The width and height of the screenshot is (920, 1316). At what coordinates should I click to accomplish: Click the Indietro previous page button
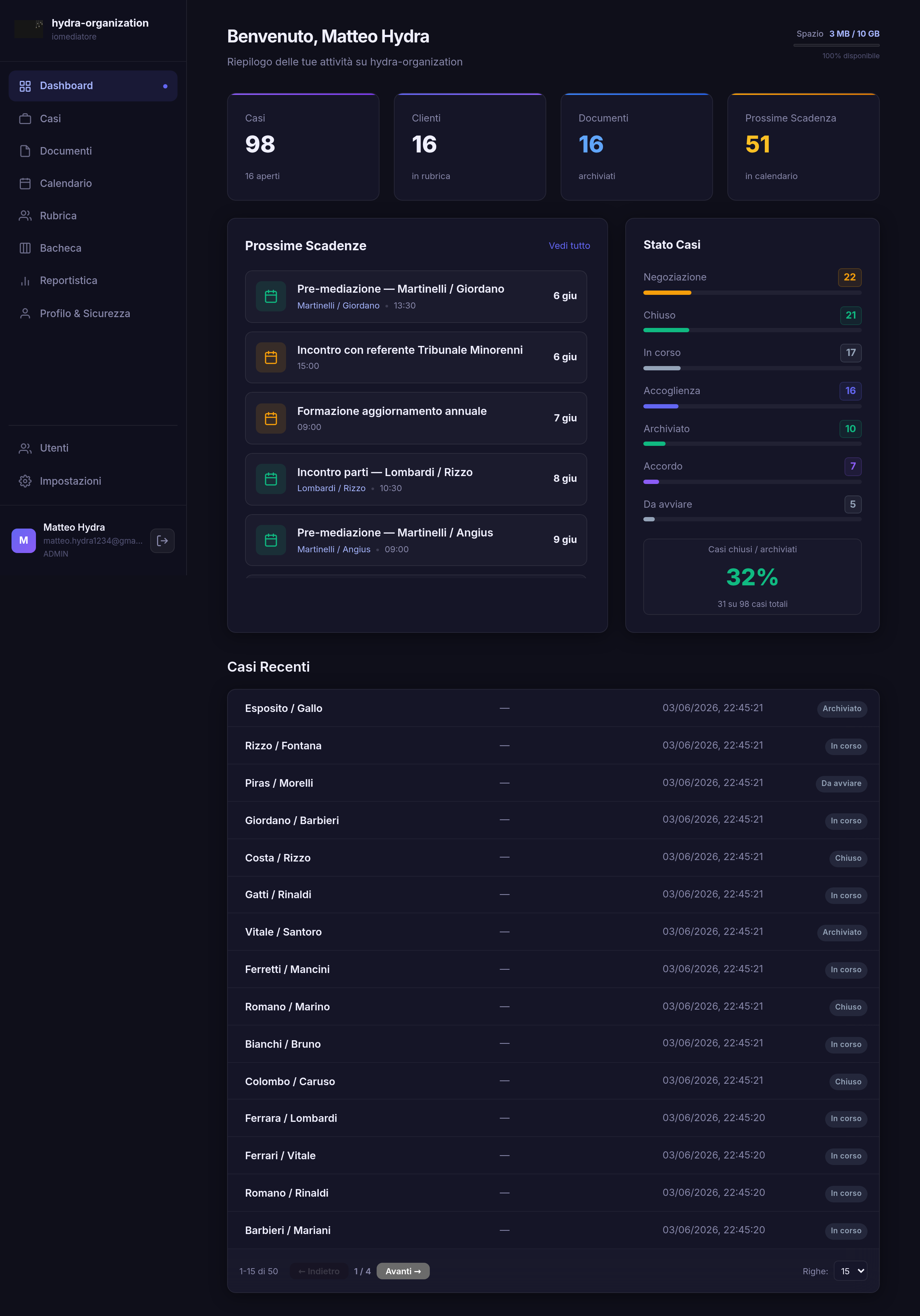click(x=318, y=1271)
